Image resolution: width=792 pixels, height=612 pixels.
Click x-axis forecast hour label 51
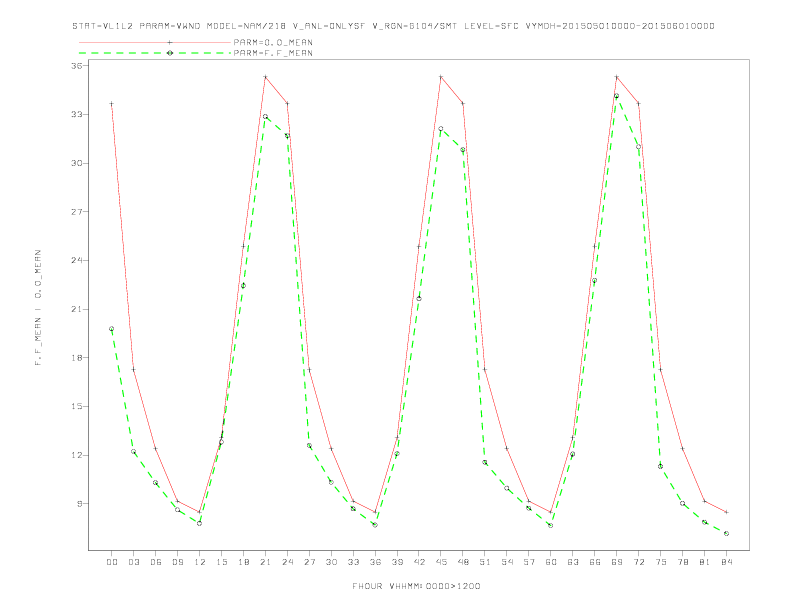[485, 562]
